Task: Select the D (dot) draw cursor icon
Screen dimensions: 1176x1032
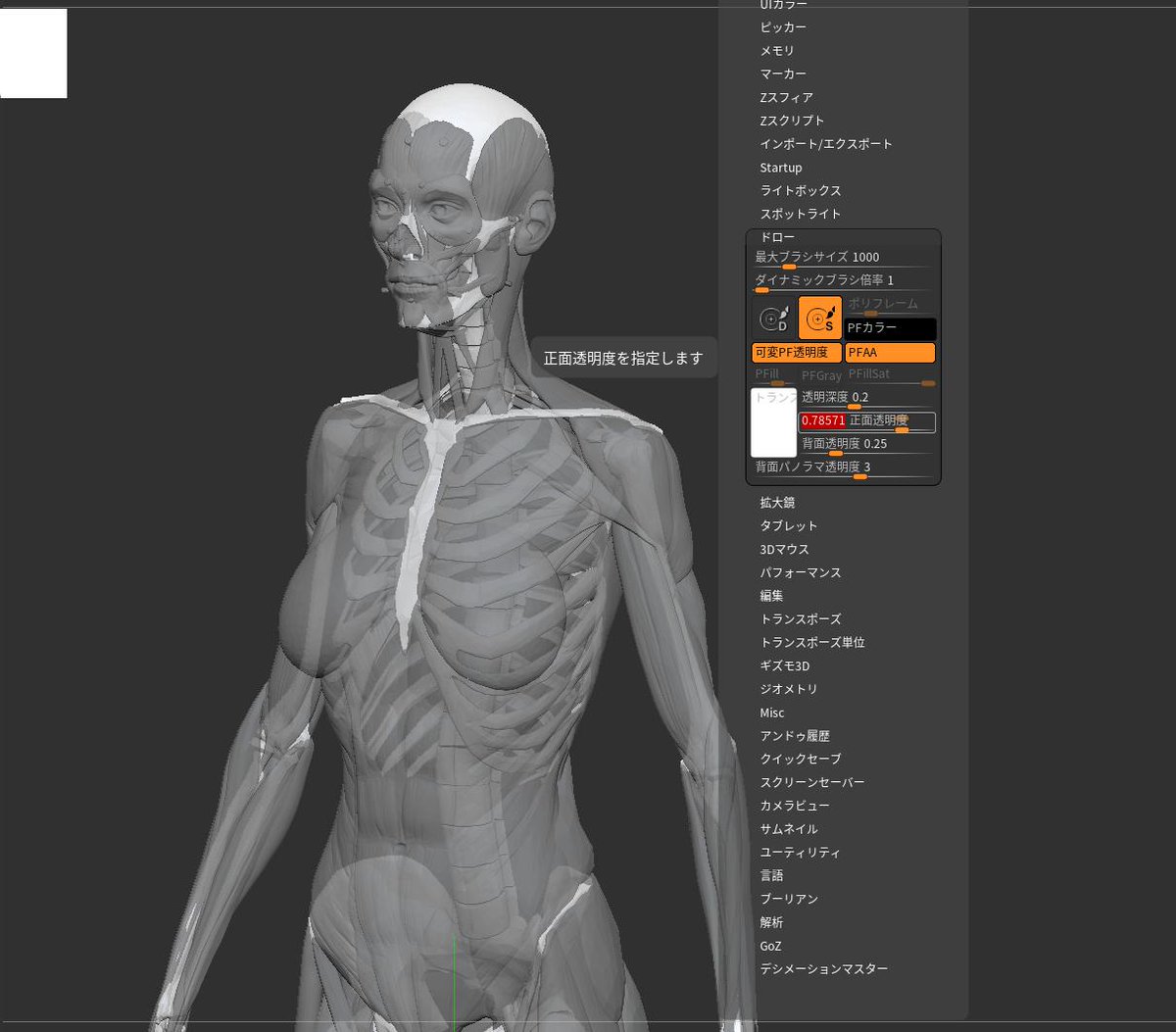Action: click(x=774, y=318)
